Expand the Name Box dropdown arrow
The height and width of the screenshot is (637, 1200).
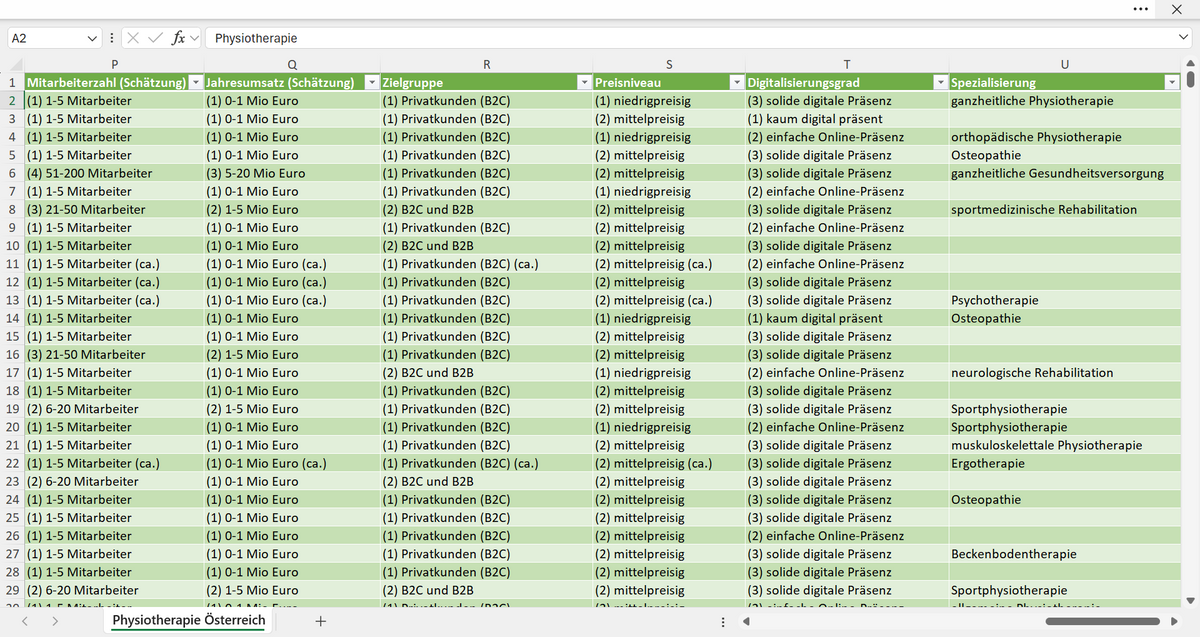(x=93, y=38)
